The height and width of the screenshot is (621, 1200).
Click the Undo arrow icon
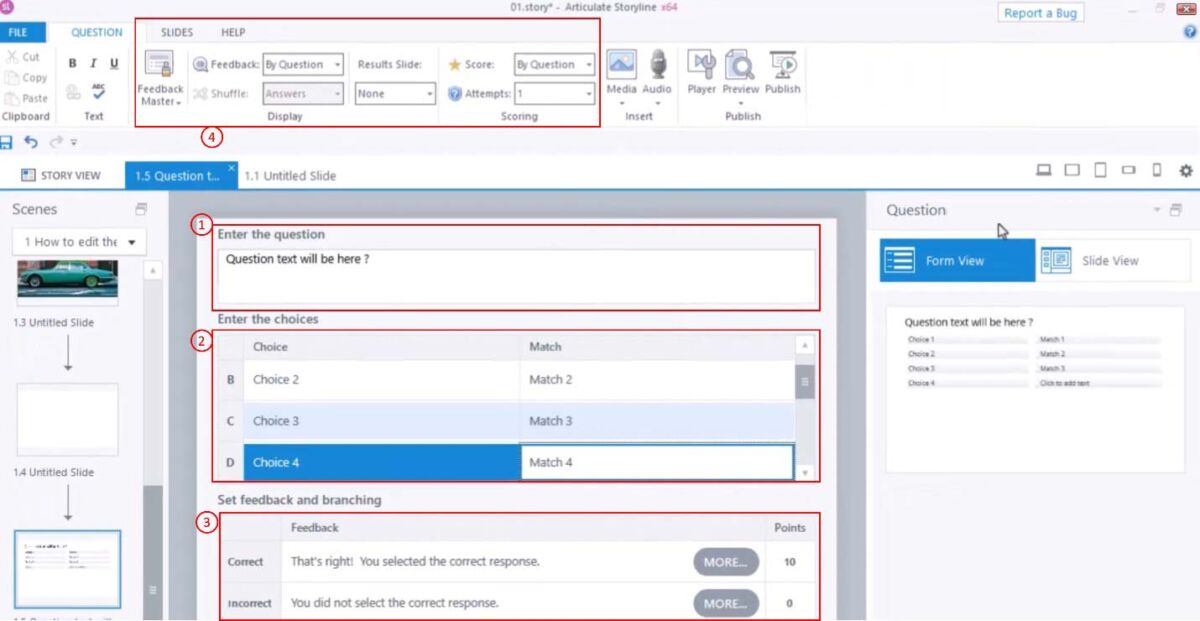pos(31,142)
